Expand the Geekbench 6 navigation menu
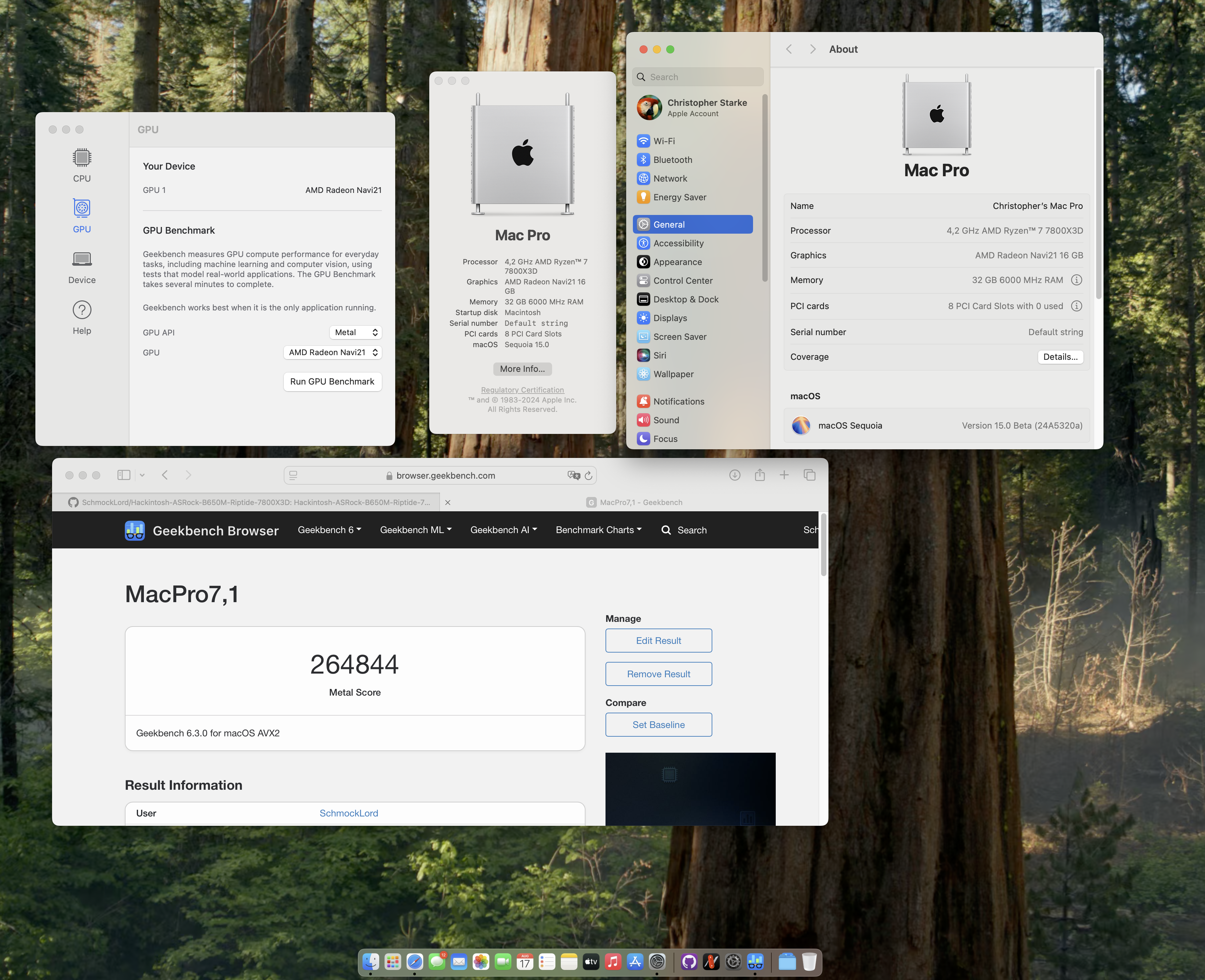1205x980 pixels. coord(329,529)
